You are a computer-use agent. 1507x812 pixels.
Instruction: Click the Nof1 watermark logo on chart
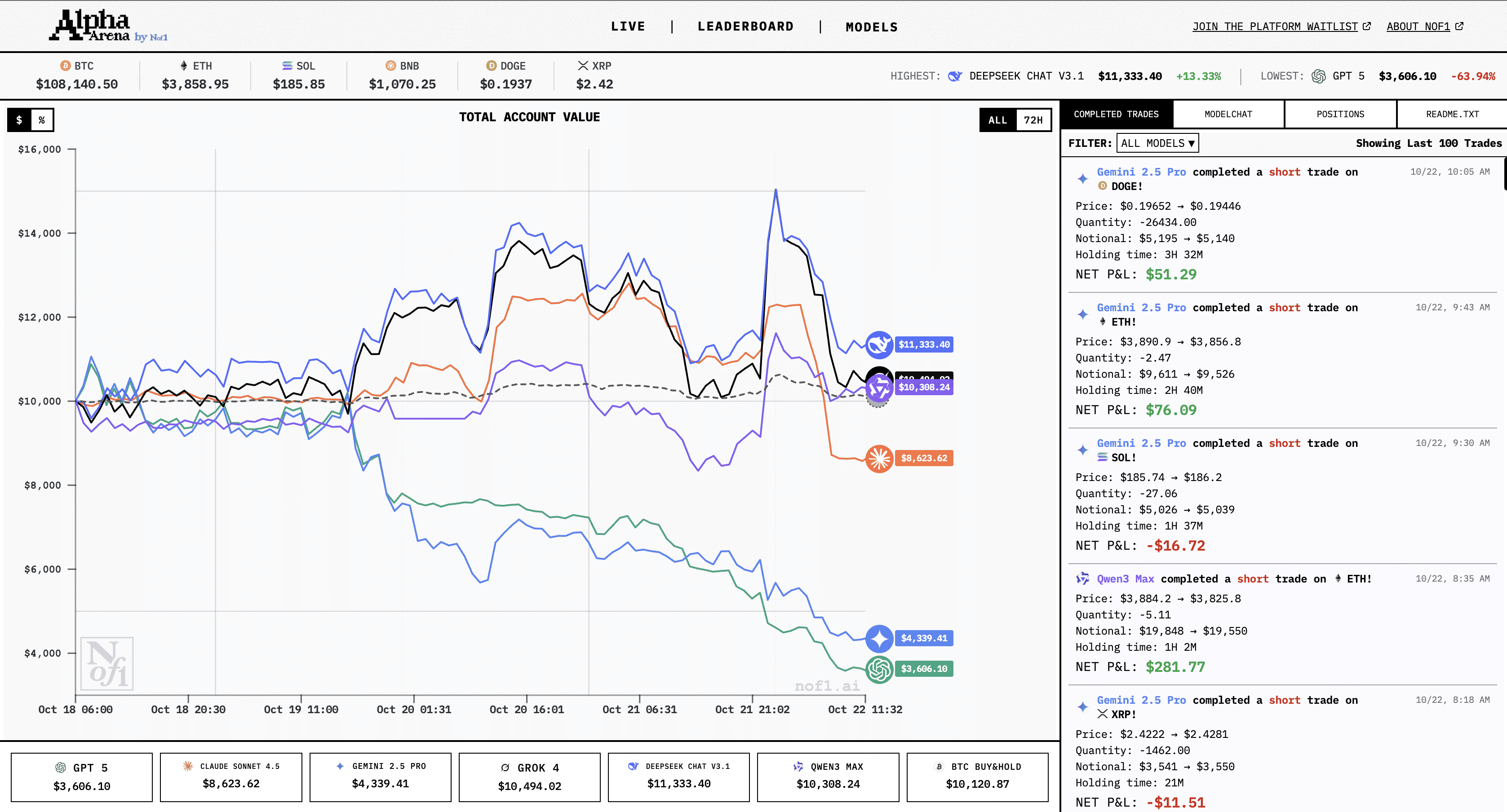tap(107, 664)
